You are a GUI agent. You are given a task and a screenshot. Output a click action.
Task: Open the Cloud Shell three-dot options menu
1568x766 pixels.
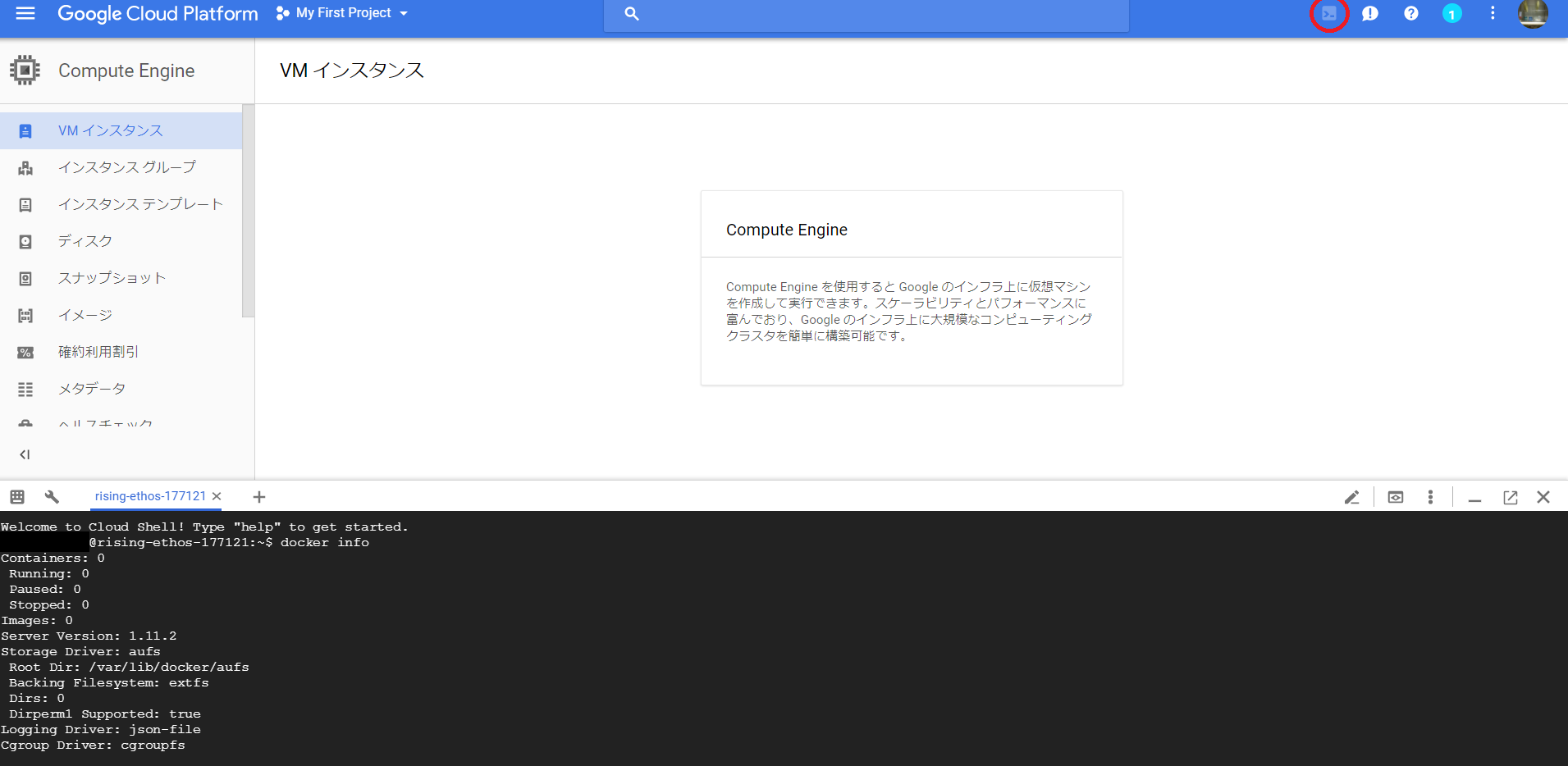coord(1431,497)
